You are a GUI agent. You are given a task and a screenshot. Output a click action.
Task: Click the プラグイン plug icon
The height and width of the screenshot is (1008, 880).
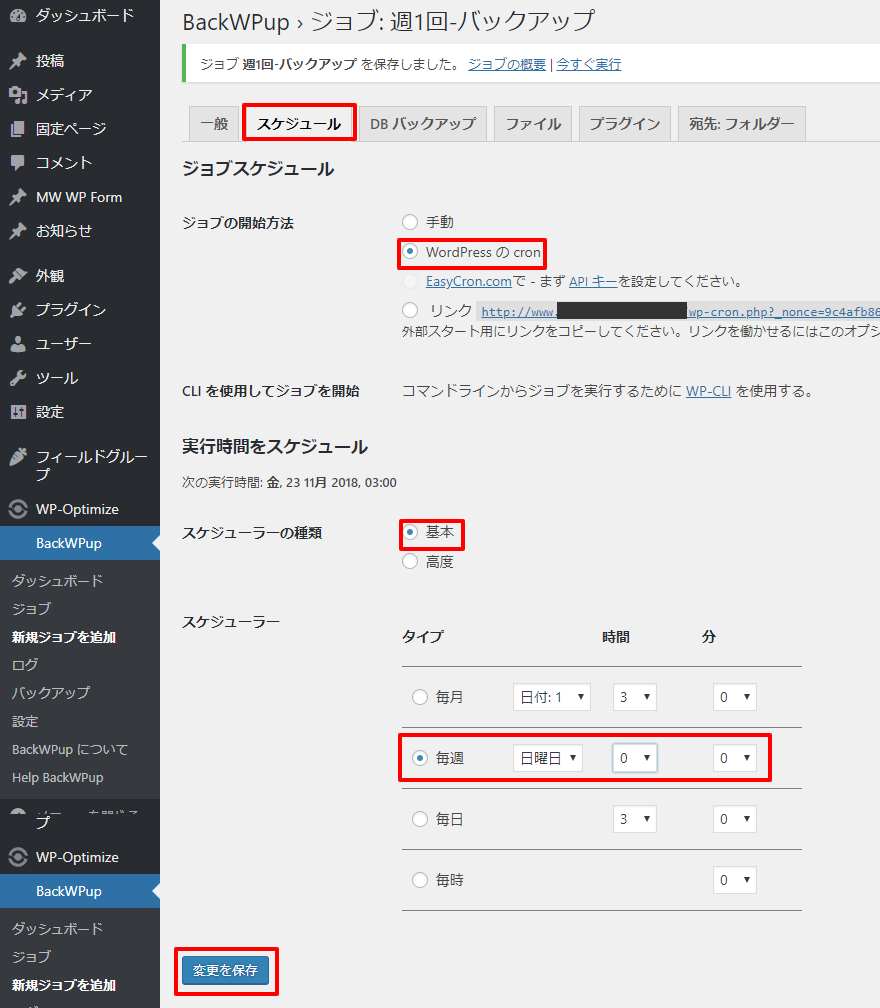tap(18, 310)
